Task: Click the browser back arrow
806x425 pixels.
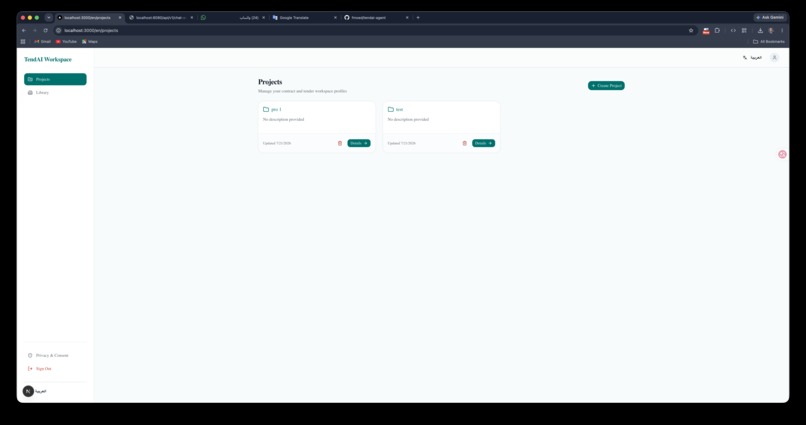Action: (24, 30)
